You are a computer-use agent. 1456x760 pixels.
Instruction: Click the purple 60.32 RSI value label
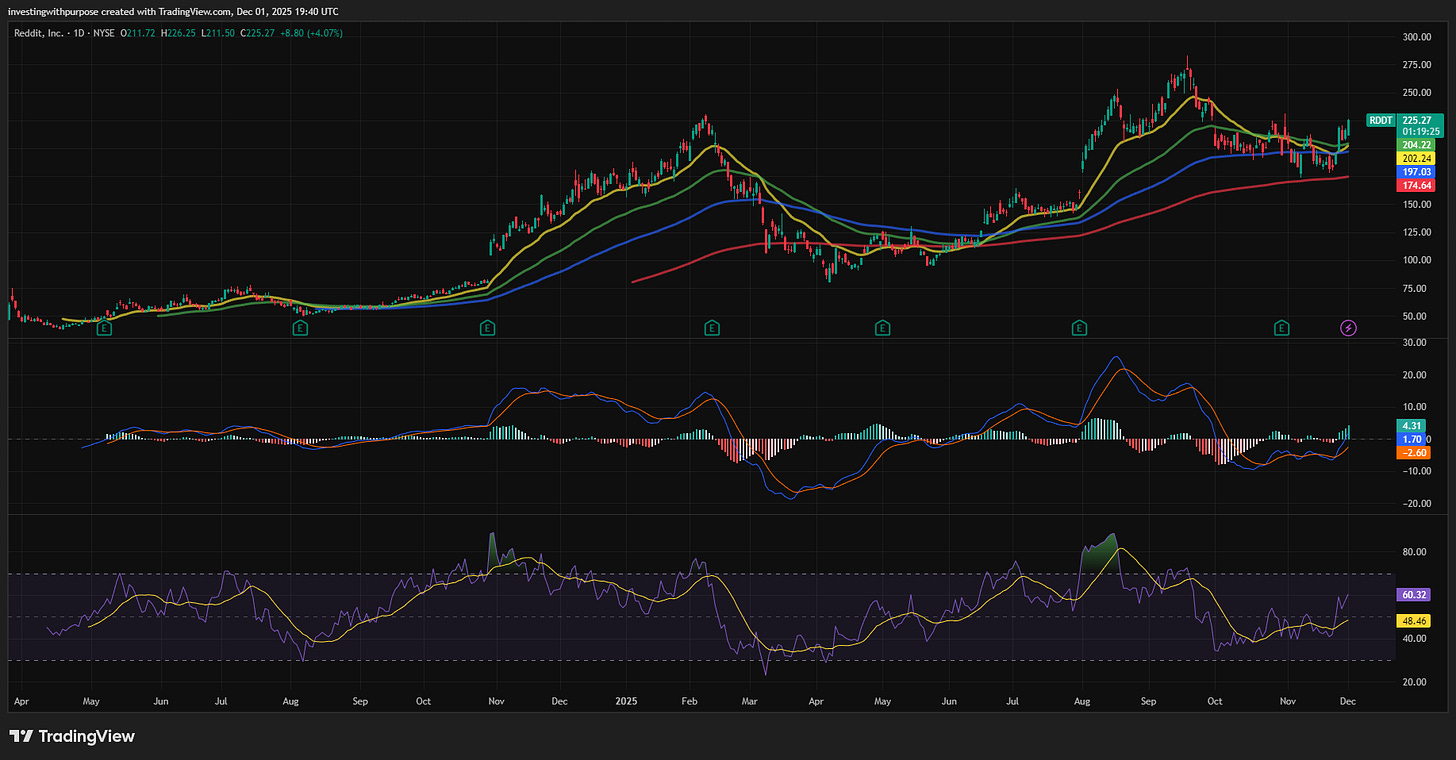[x=1416, y=594]
